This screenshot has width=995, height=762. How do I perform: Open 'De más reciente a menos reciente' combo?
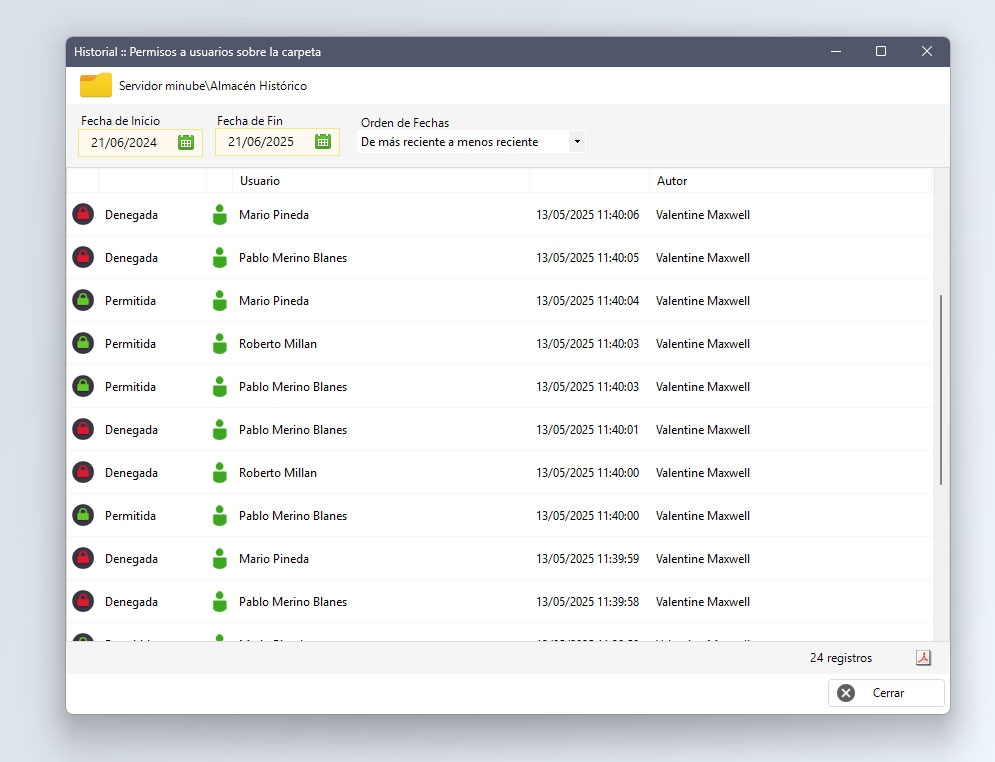pyautogui.click(x=471, y=141)
